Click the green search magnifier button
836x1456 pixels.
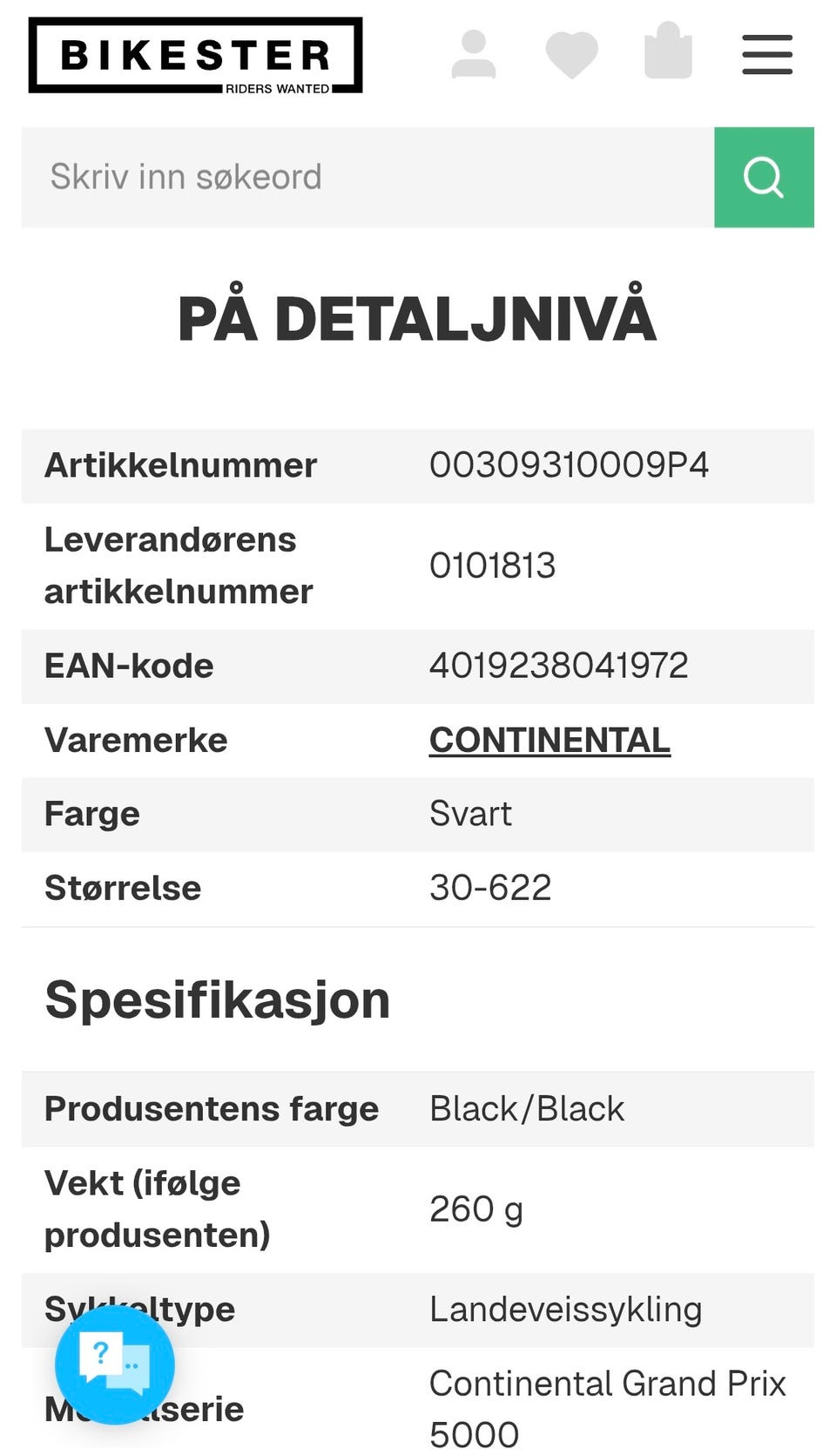[764, 178]
